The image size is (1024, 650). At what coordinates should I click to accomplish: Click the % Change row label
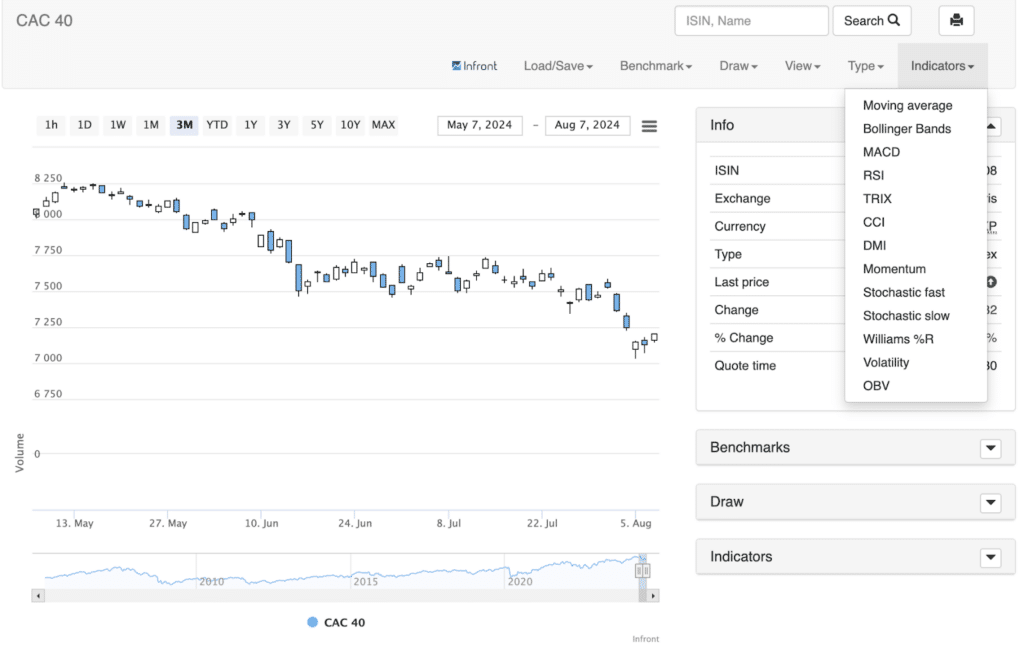click(743, 338)
